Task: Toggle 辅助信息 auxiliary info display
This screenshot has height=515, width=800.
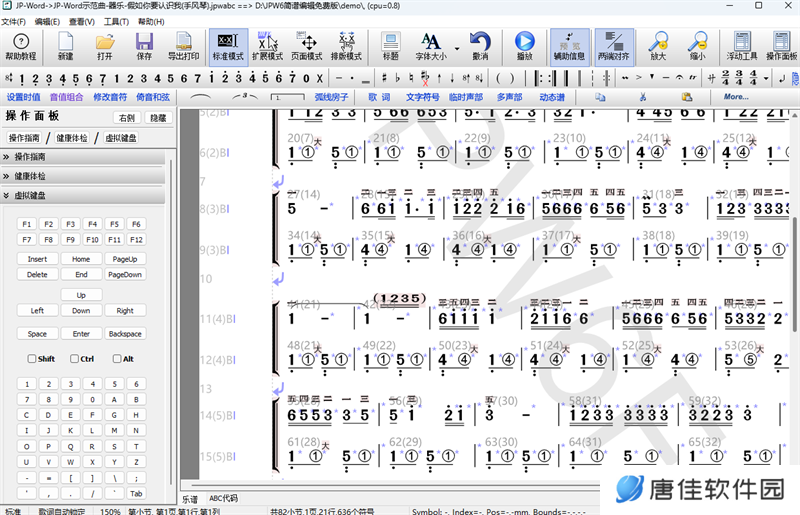Action: point(569,47)
